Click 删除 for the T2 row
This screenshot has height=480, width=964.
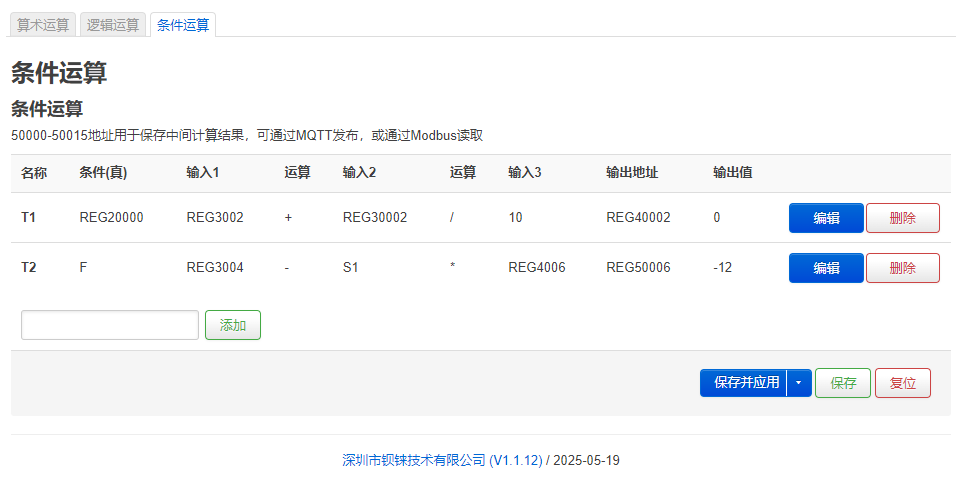click(x=903, y=268)
